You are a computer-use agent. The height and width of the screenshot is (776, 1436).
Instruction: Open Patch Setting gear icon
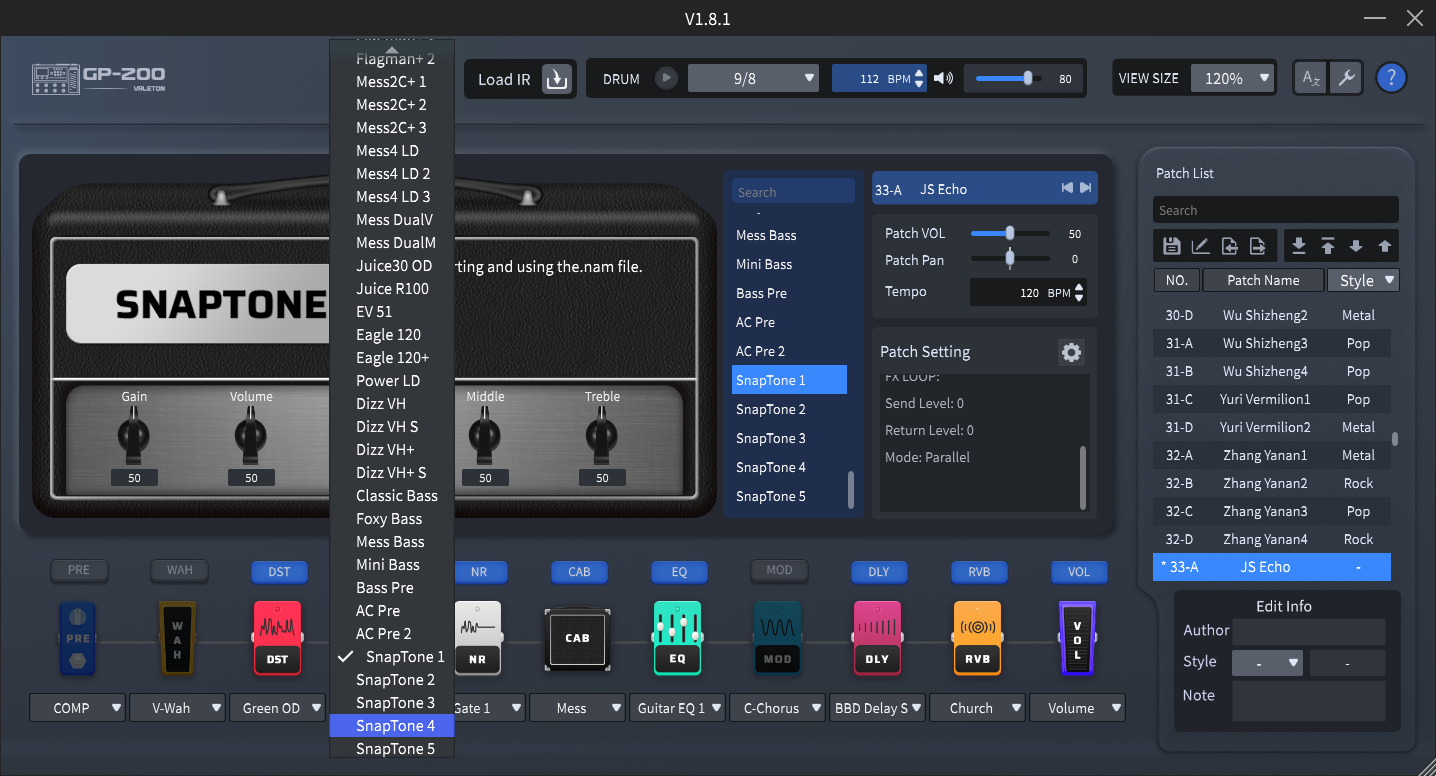click(1071, 352)
